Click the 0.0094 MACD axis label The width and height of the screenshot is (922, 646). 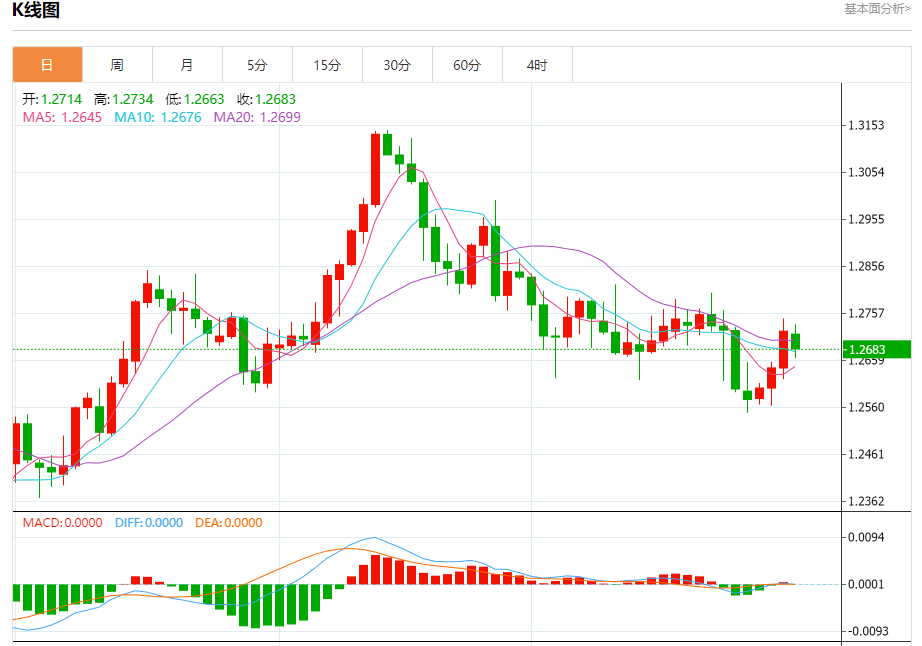click(866, 537)
